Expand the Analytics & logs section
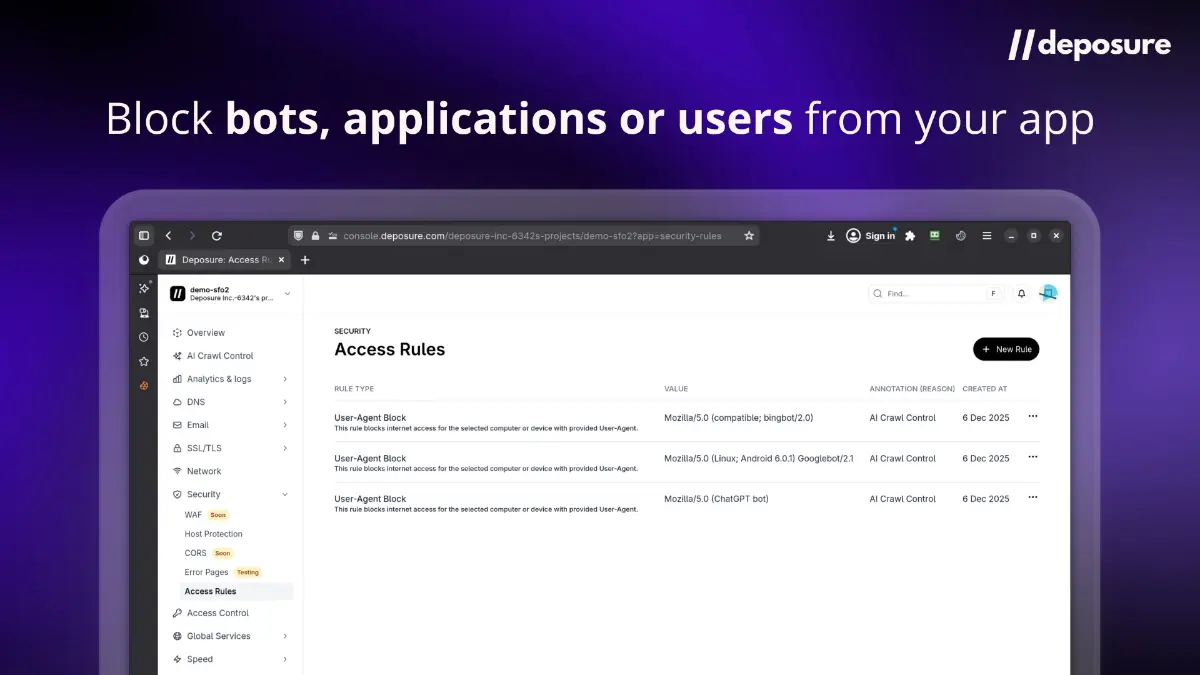1200x675 pixels. [x=287, y=378]
